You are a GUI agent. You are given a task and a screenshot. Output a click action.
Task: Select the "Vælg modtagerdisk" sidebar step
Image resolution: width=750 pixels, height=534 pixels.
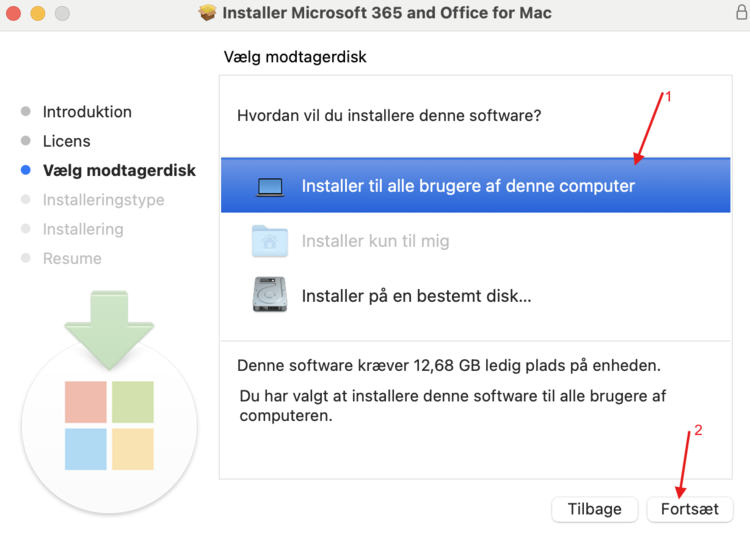[x=119, y=171]
